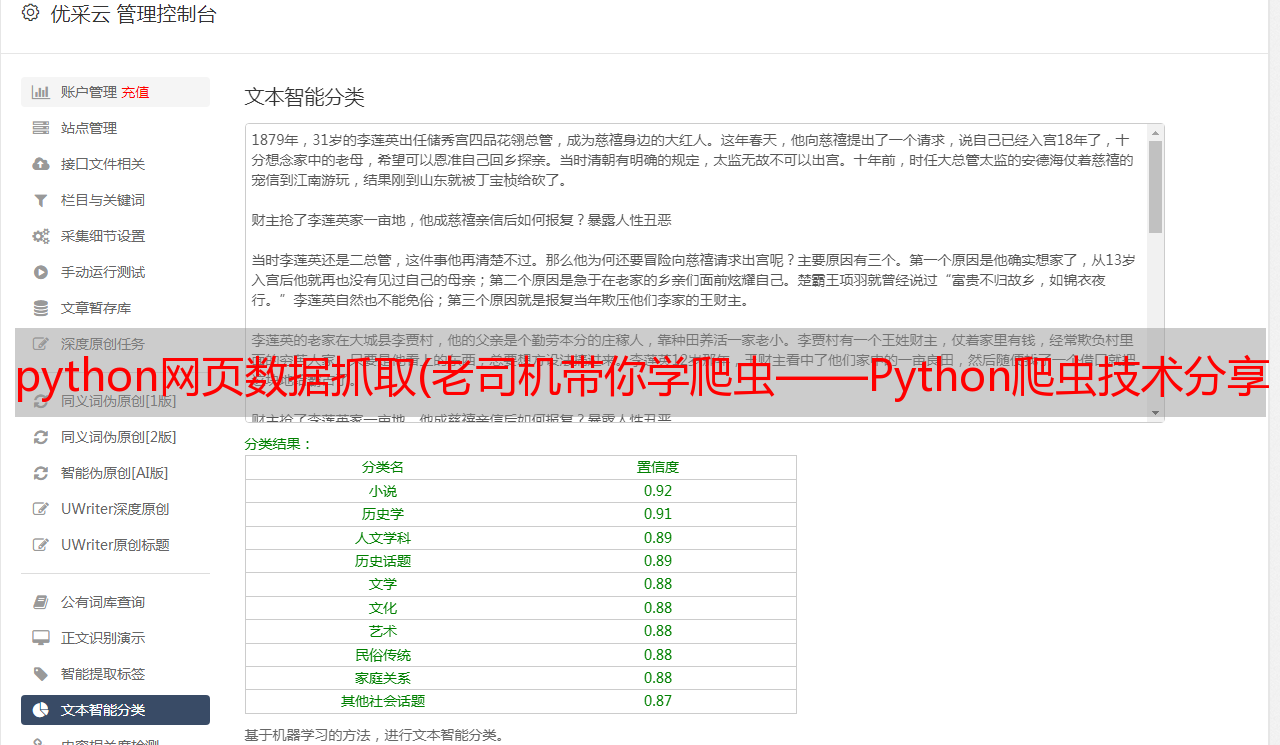The image size is (1280, 745).
Task: Open the 深度原创任务 sidebar entry
Action: pos(103,344)
